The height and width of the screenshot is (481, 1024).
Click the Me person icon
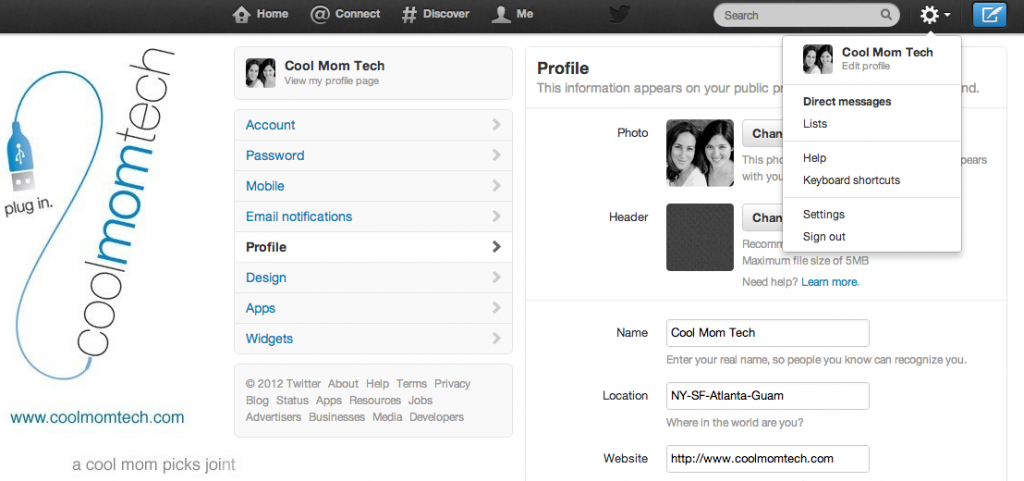(501, 14)
